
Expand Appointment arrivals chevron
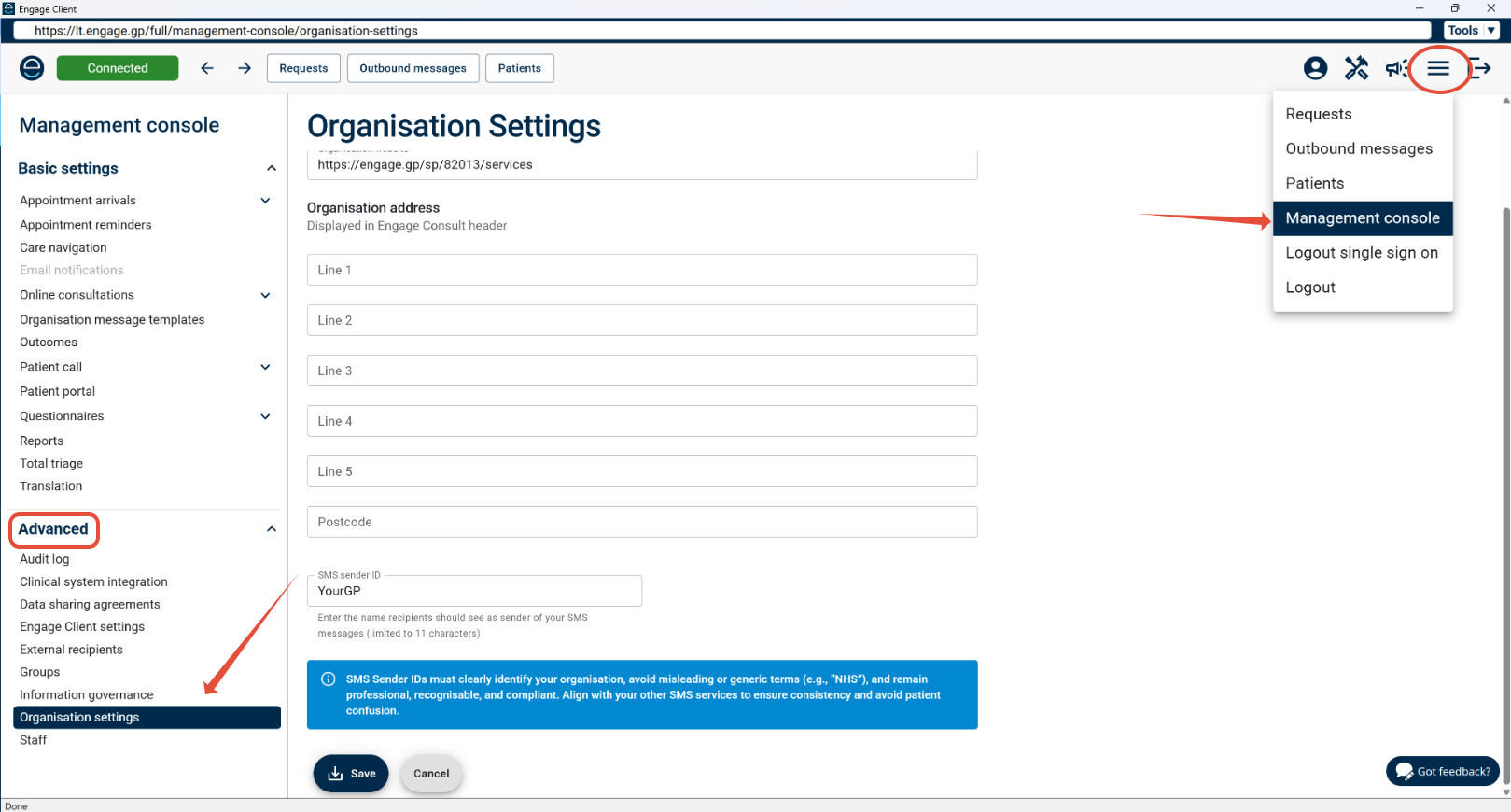tap(266, 201)
